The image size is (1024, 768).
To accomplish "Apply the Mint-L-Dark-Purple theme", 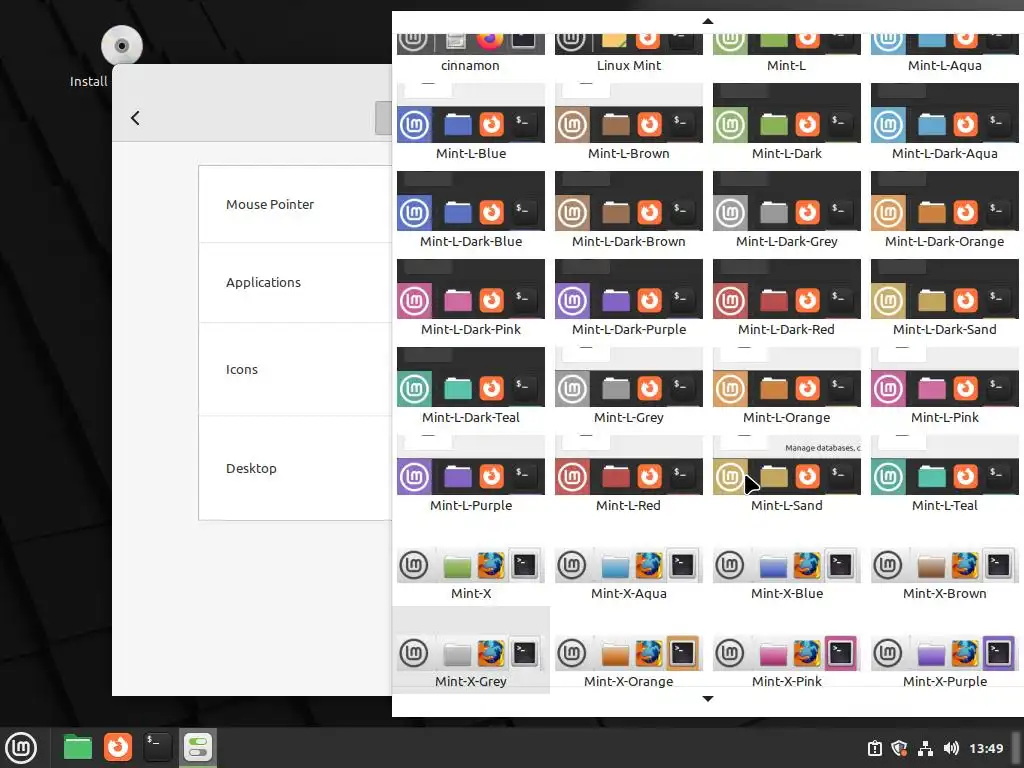I will pyautogui.click(x=628, y=298).
